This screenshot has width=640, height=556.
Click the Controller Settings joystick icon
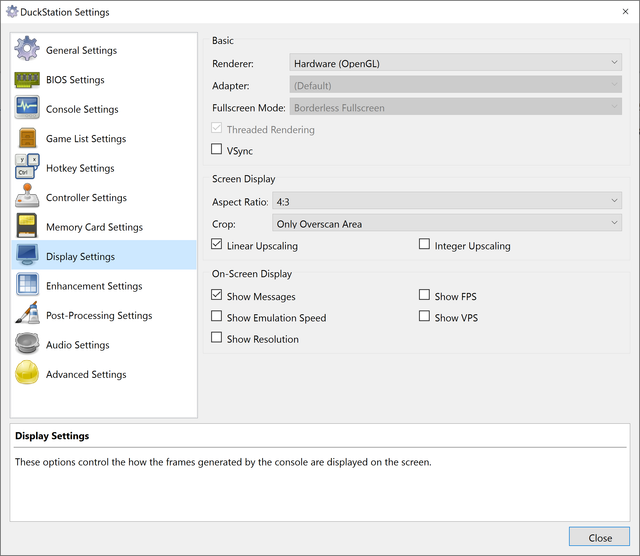(x=27, y=196)
